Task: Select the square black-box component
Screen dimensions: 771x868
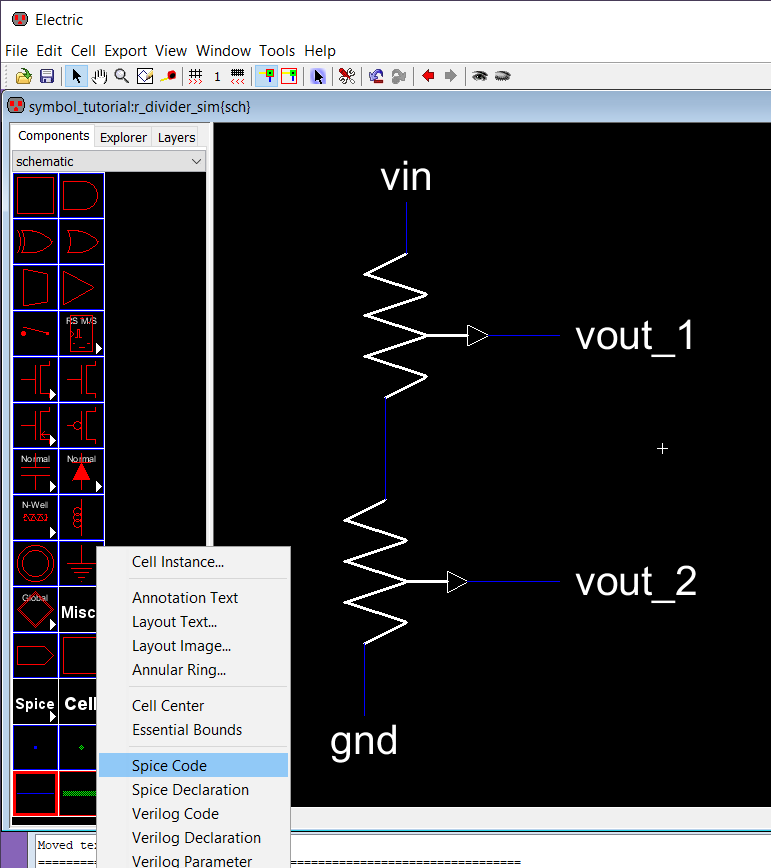Action: coord(35,195)
